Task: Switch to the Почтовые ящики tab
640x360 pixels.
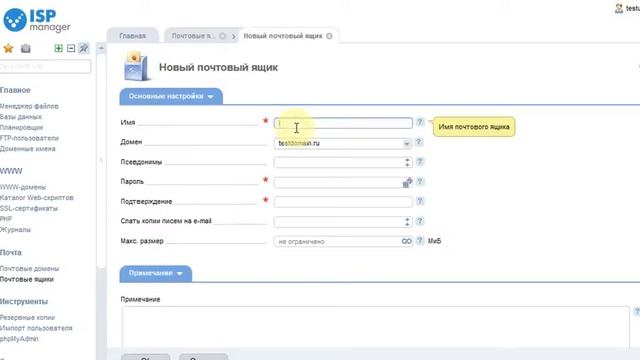Action: pyautogui.click(x=192, y=36)
